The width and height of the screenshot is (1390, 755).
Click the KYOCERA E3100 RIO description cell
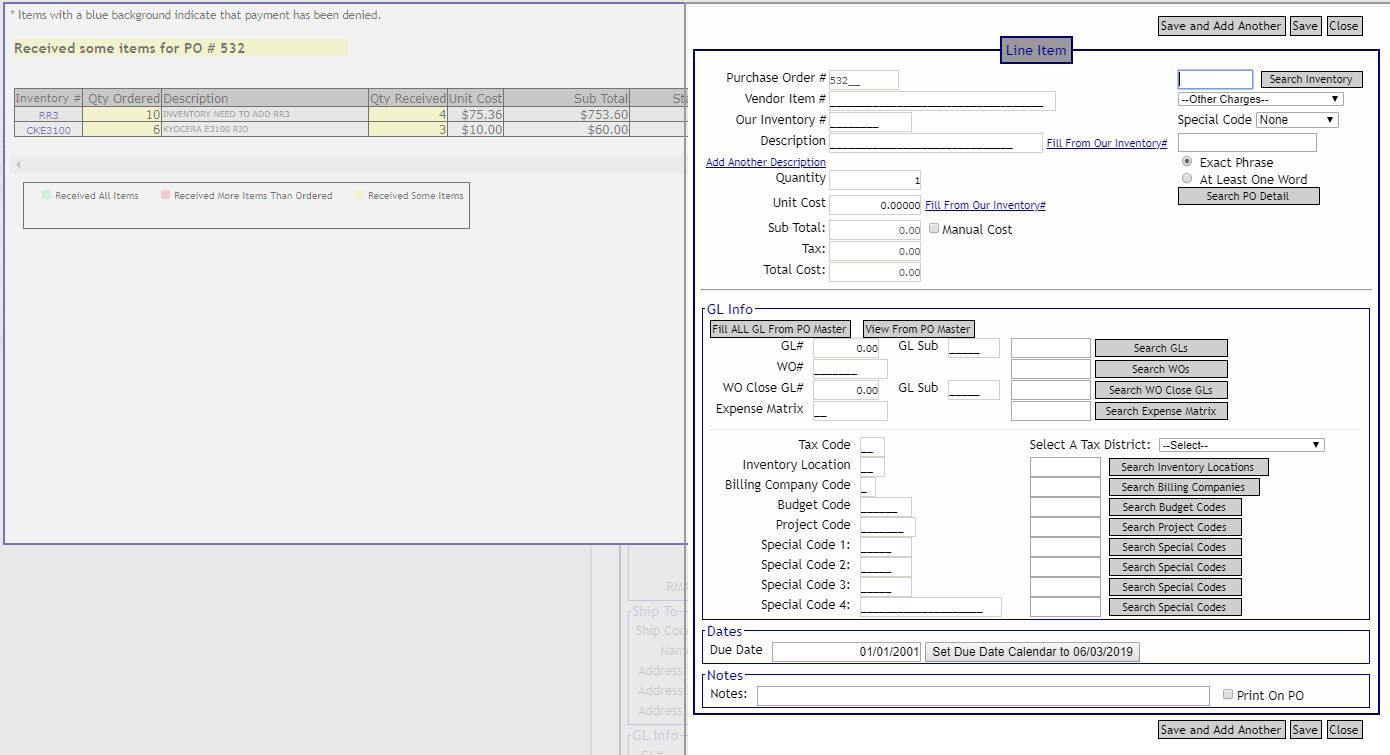pos(265,130)
